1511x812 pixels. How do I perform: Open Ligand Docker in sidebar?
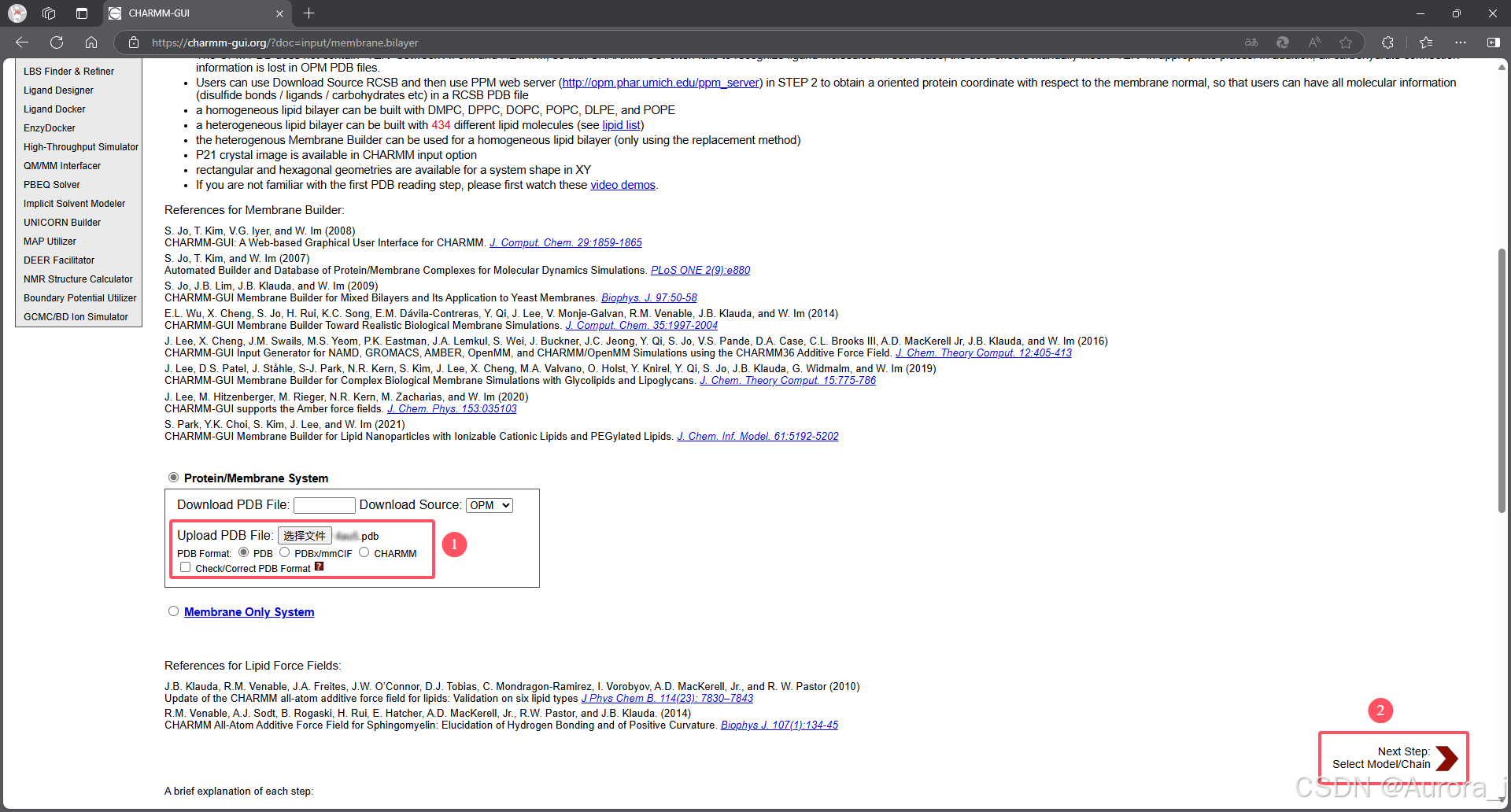click(54, 109)
